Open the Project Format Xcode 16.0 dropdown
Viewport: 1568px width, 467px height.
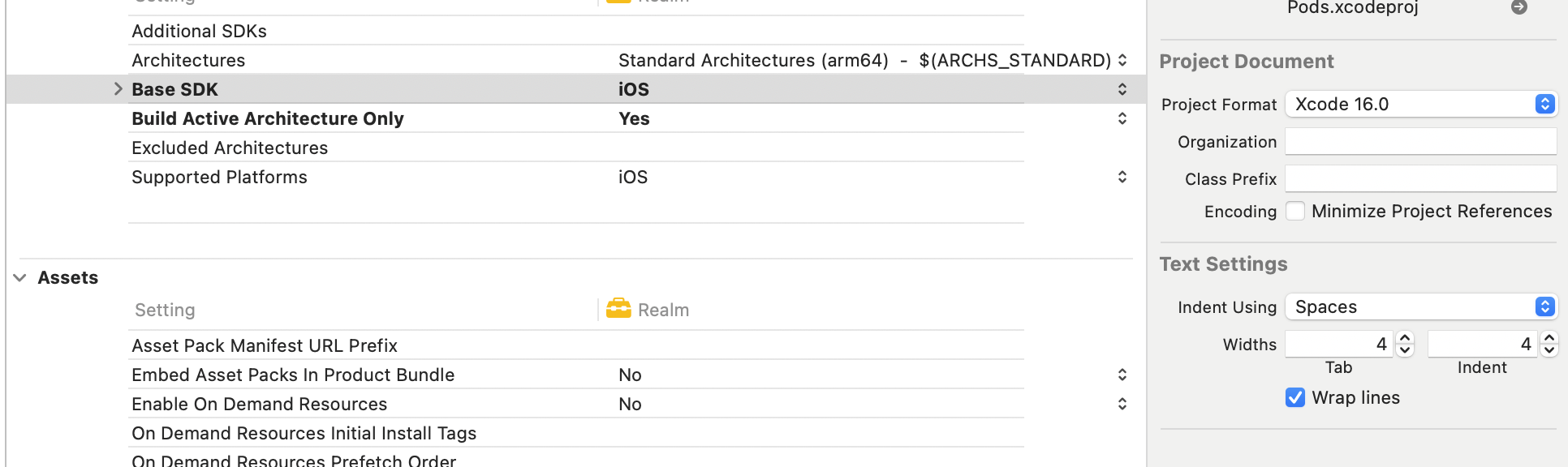(1421, 104)
